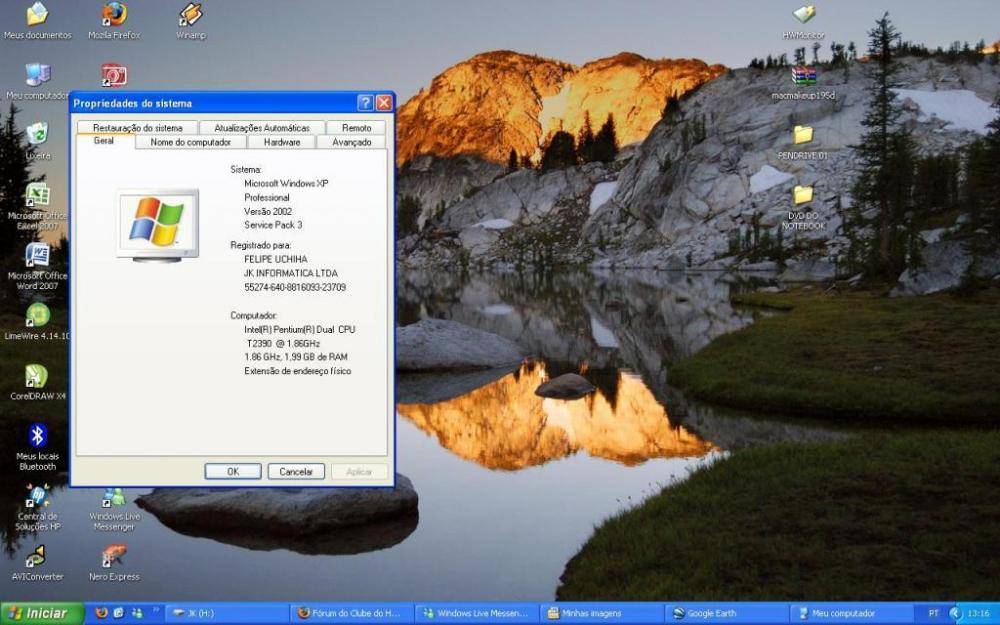
Task: Click the product ID 55274-640-8816093-23709
Action: pos(295,287)
